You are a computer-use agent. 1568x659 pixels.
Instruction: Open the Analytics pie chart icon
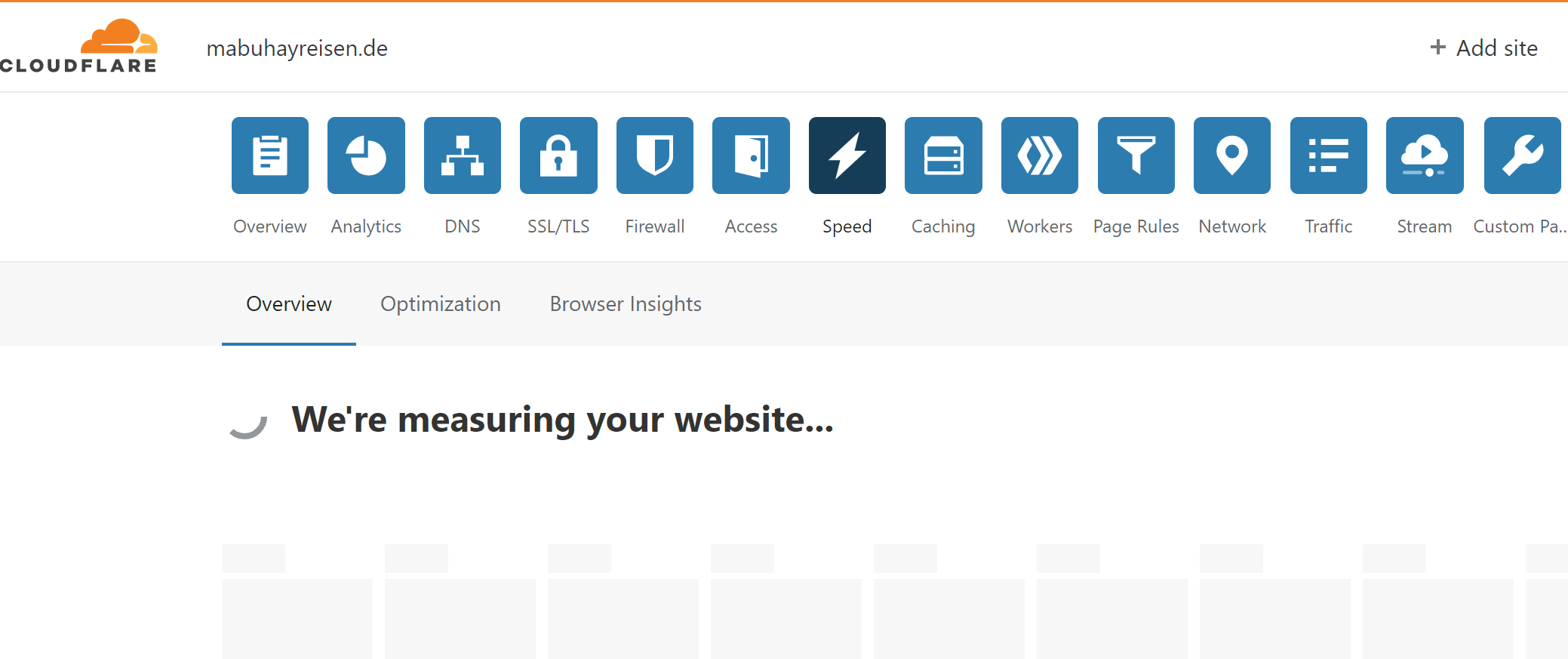point(366,156)
